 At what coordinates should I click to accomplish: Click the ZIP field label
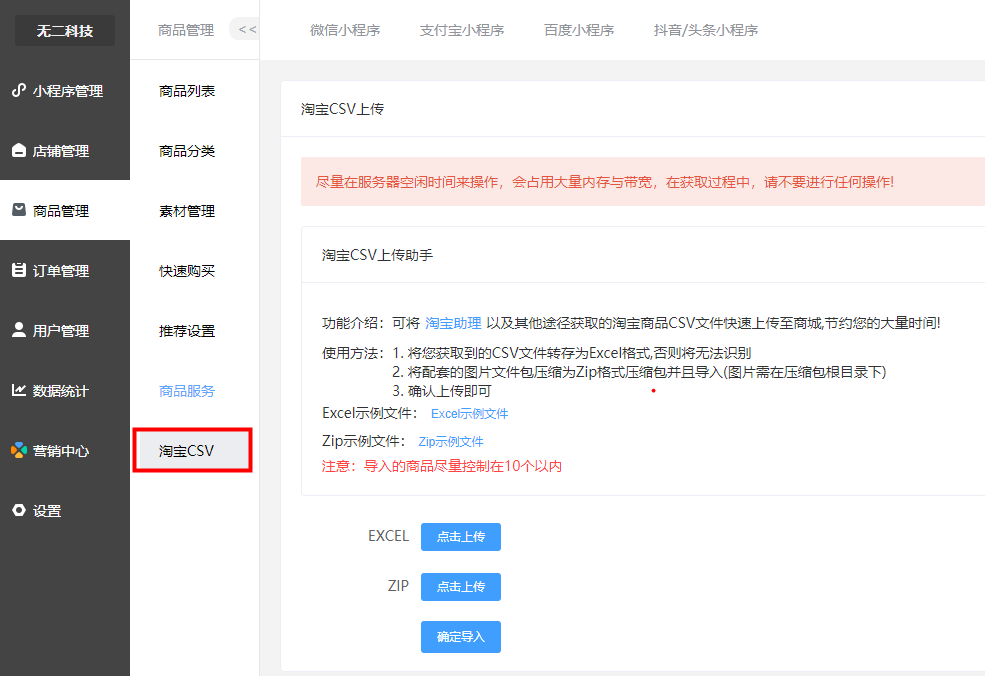point(398,586)
